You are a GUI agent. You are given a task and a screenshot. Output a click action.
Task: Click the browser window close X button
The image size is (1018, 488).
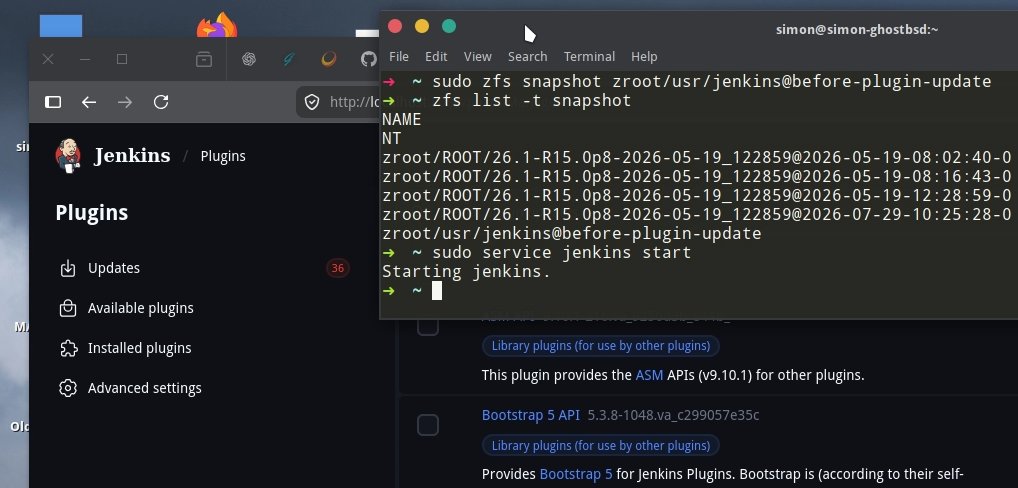(x=47, y=59)
